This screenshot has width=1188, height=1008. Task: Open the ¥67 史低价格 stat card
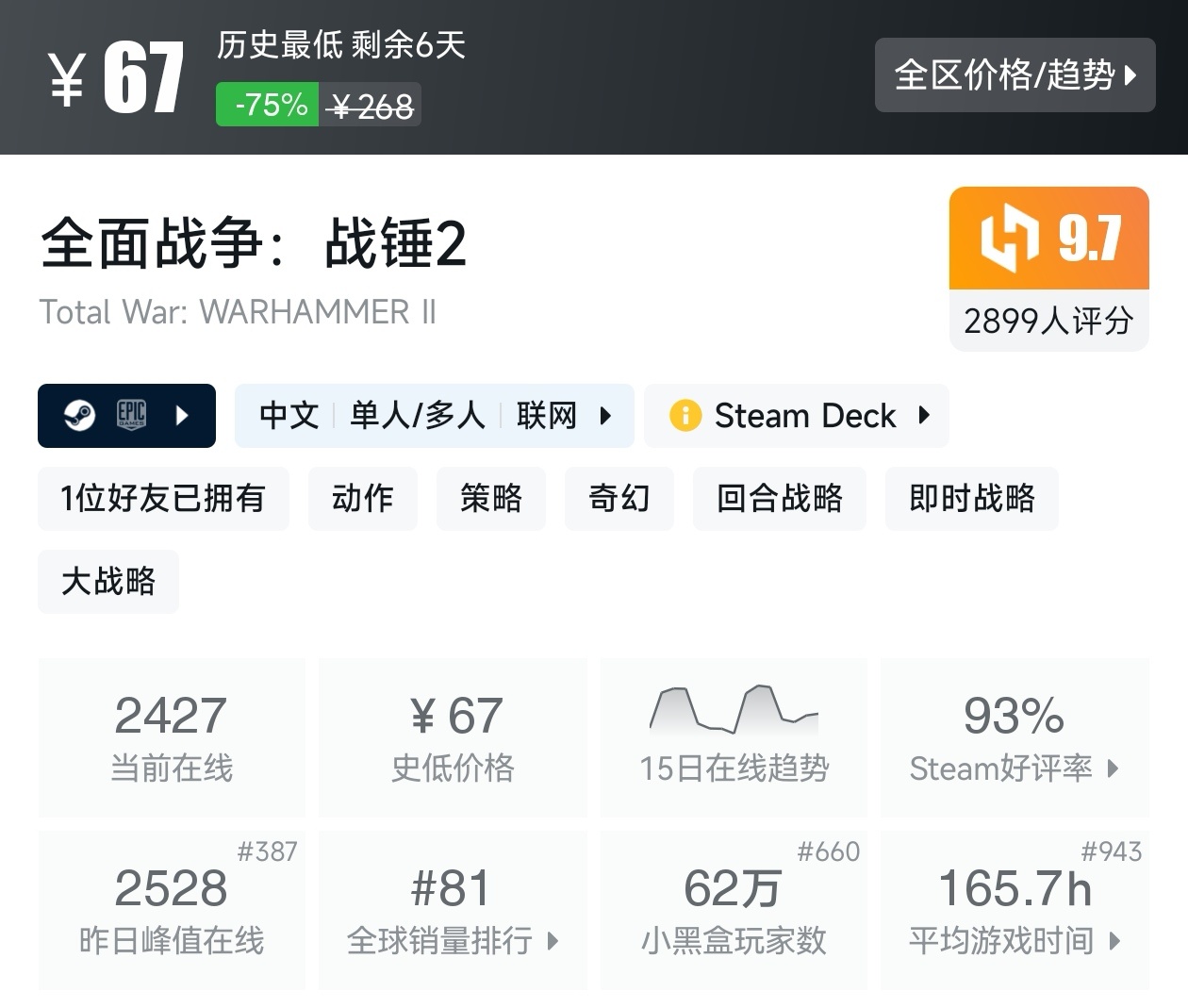point(454,737)
